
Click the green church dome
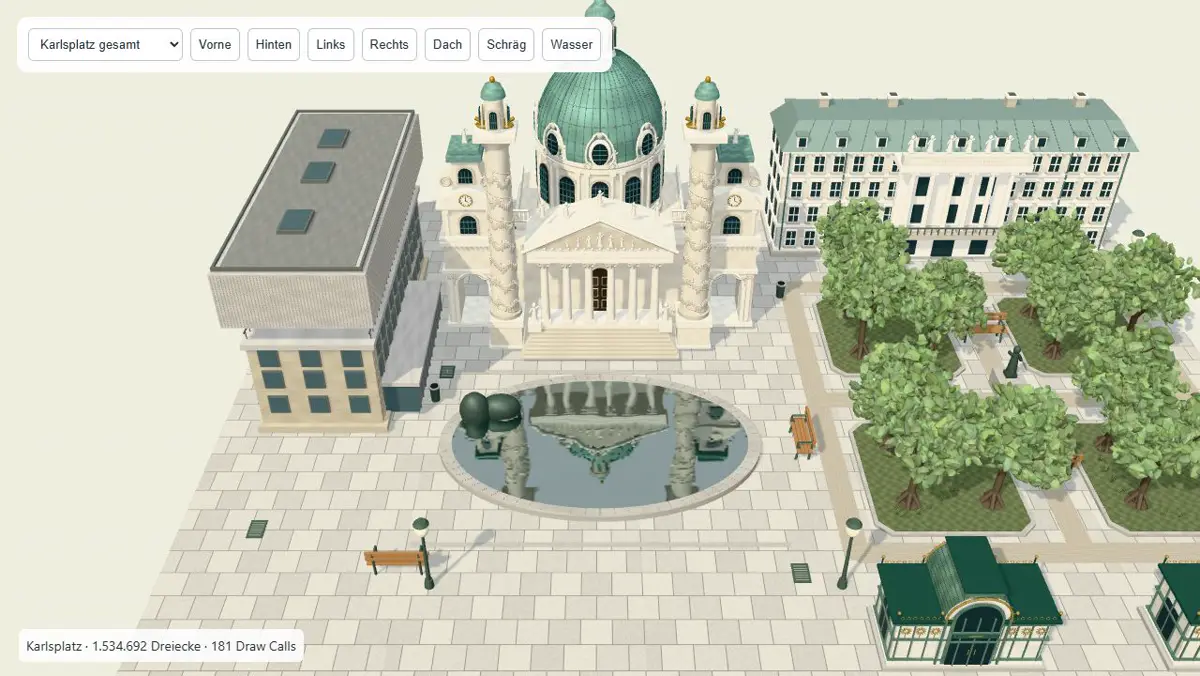[600, 110]
